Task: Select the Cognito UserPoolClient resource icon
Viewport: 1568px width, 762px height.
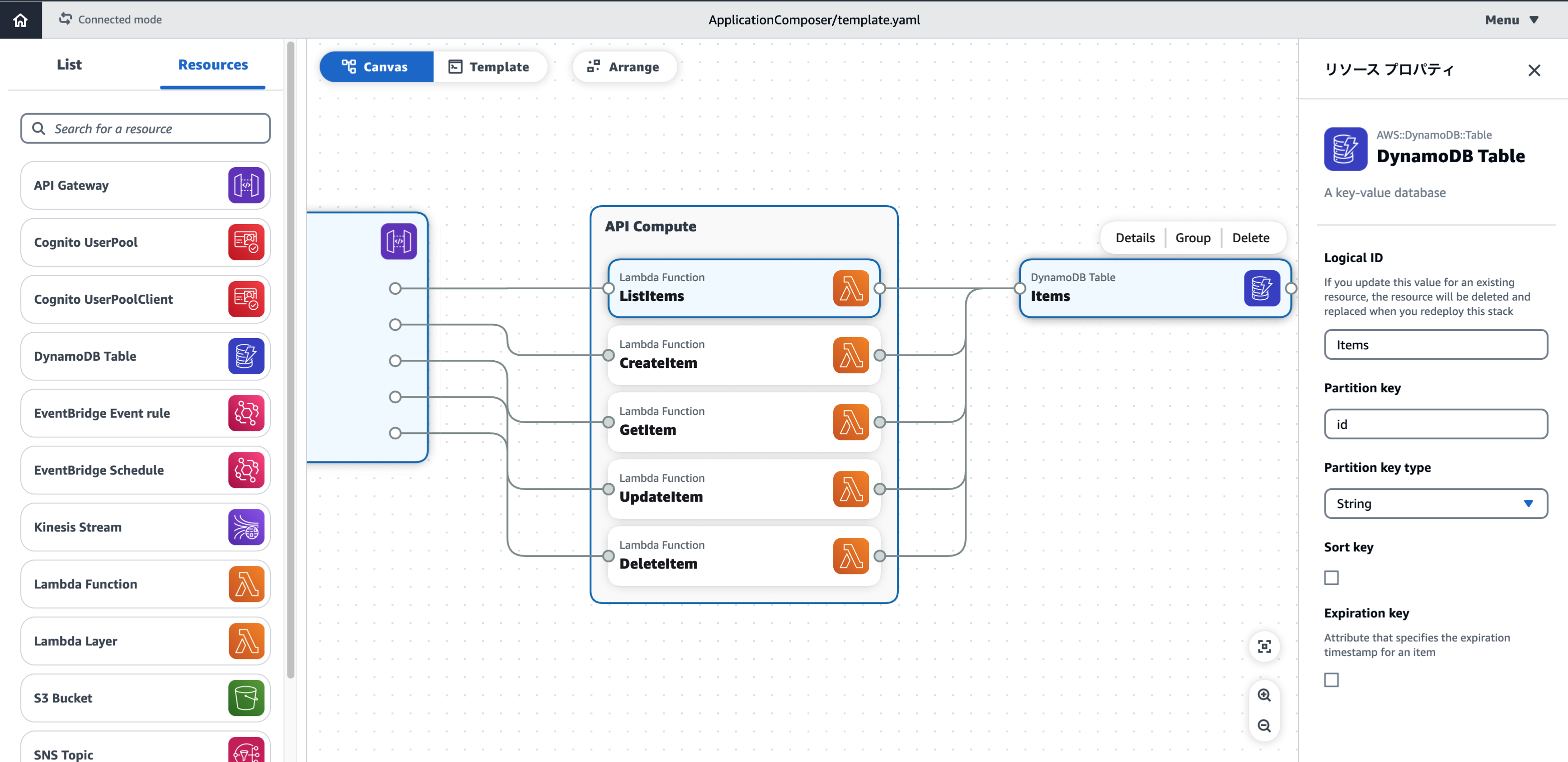Action: pyautogui.click(x=246, y=299)
